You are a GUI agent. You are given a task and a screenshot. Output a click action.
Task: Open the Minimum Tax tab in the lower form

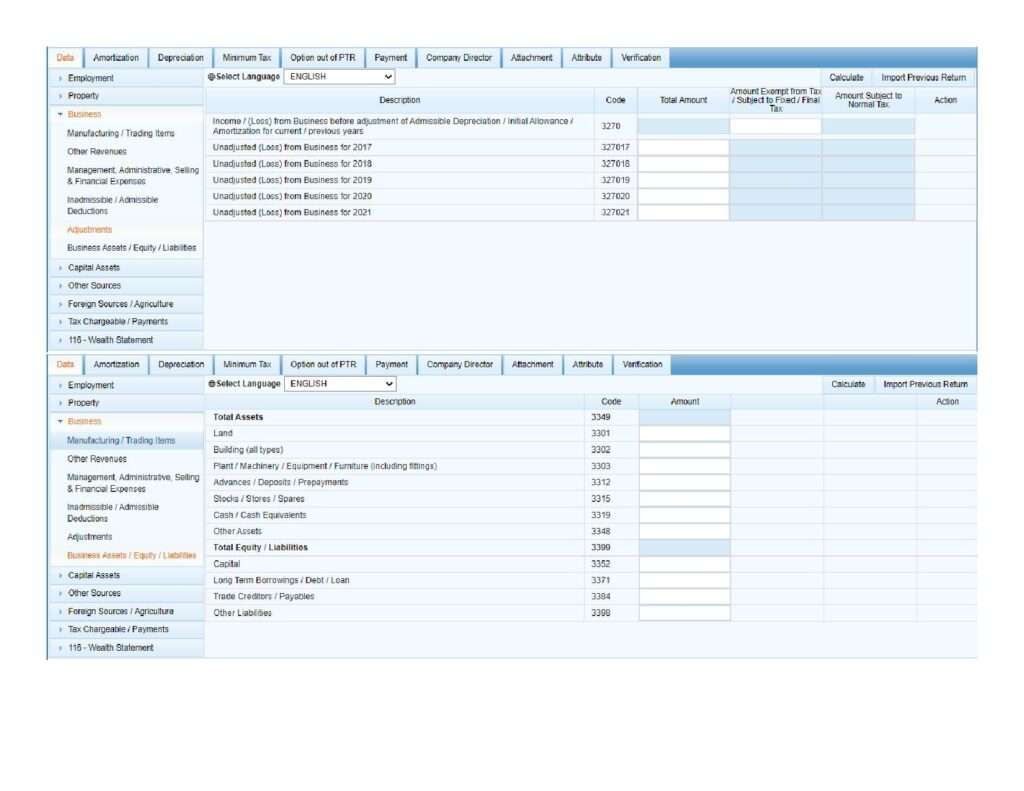point(246,365)
